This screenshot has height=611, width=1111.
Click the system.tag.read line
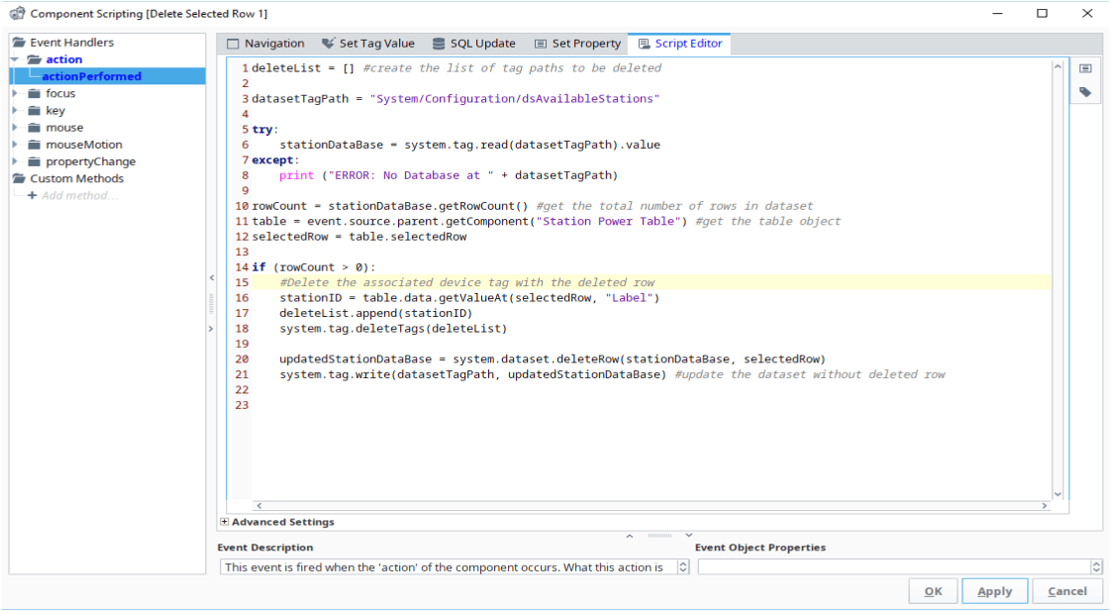[x=470, y=145]
